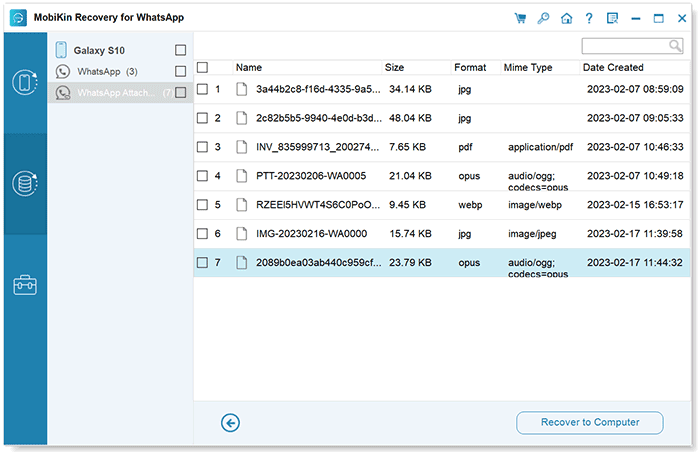The width and height of the screenshot is (700, 453).
Task: Open the toolbox sidebar icon
Action: [x=25, y=285]
